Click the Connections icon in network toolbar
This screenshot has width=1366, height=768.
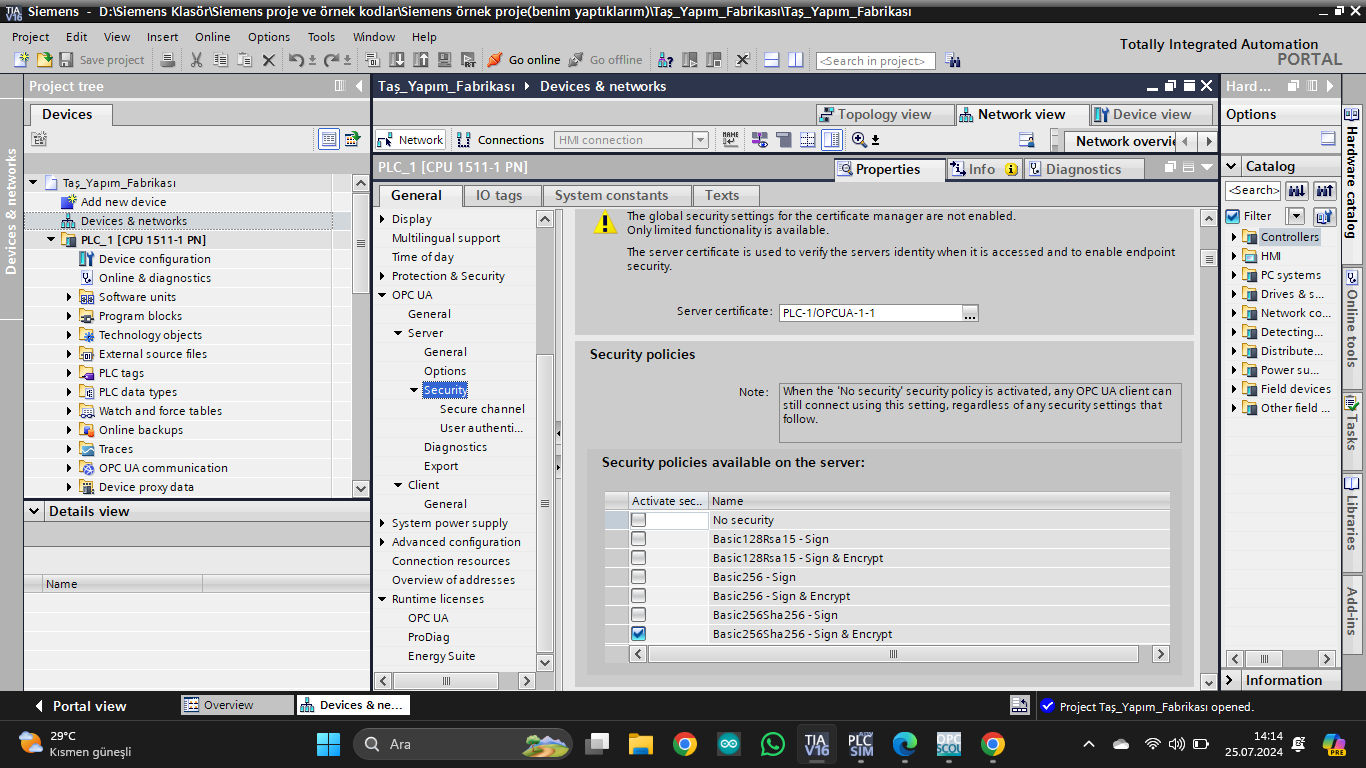tap(464, 140)
